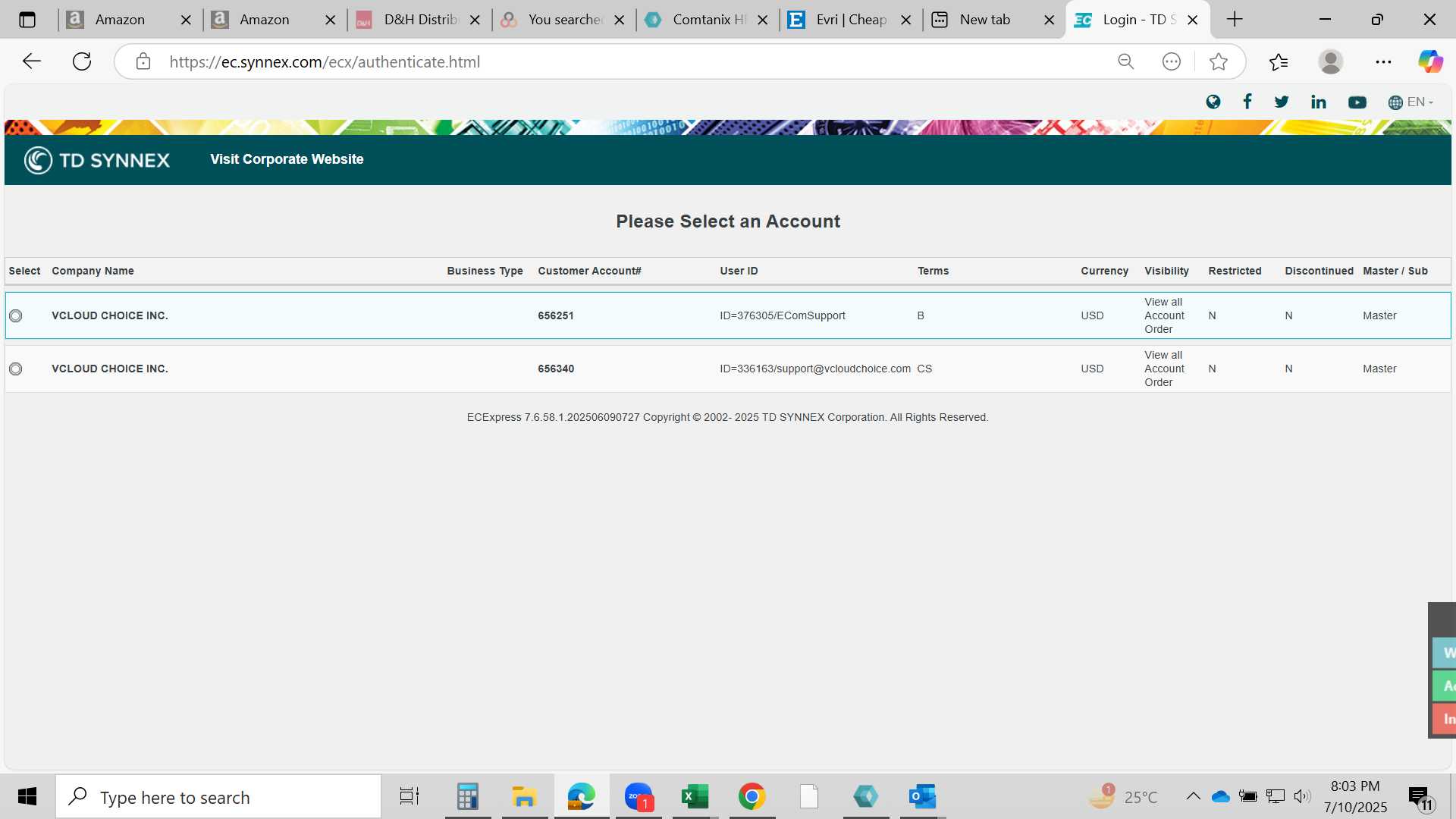Open Zoom from taskbar
The width and height of the screenshot is (1456, 819).
click(x=639, y=796)
